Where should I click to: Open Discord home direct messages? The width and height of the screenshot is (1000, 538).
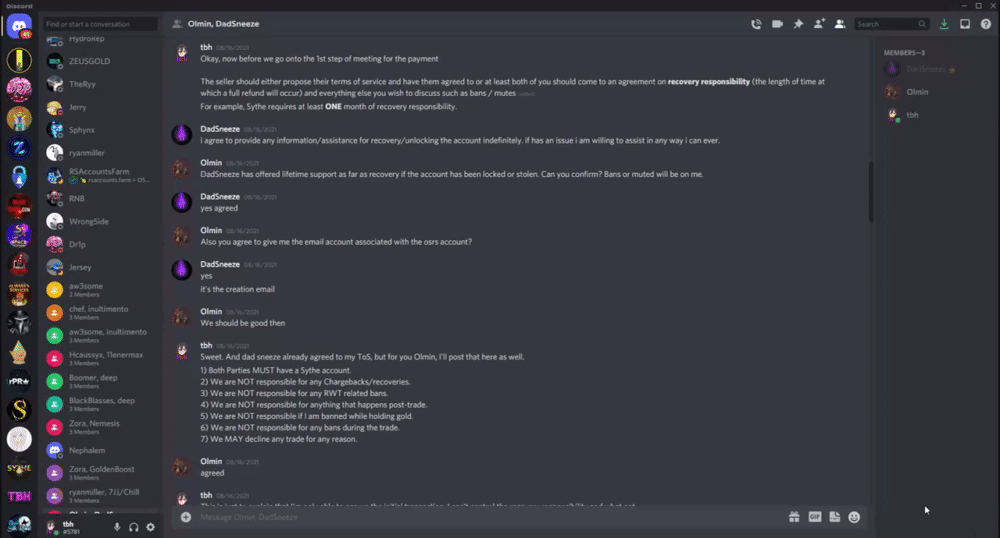19,27
